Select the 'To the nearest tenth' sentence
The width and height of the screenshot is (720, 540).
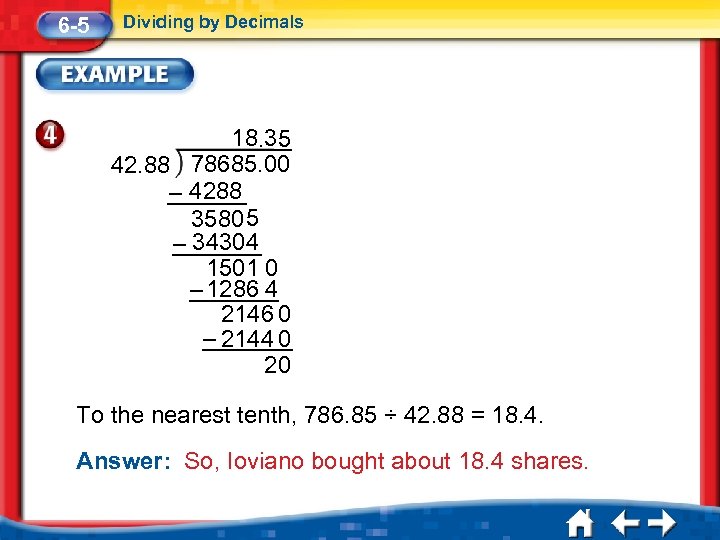[x=310, y=415]
